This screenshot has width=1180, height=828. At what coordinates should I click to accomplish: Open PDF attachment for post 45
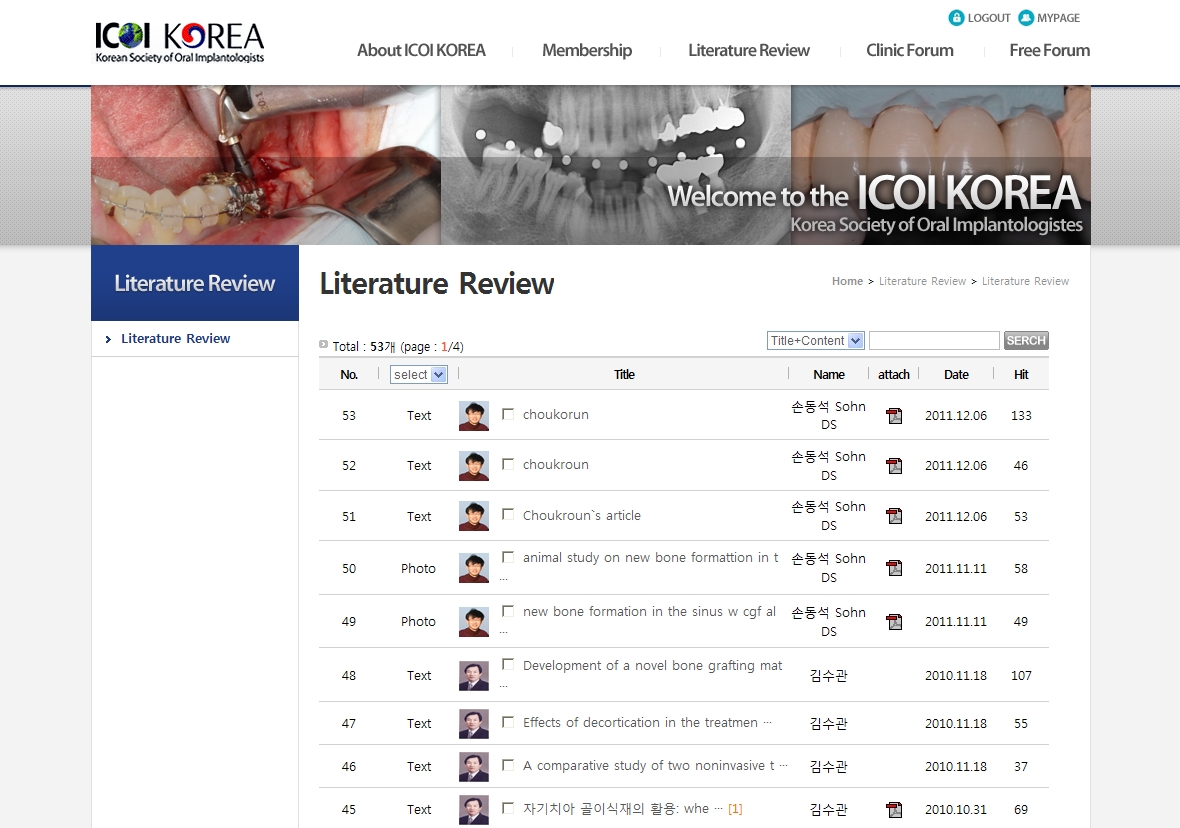[x=894, y=810]
